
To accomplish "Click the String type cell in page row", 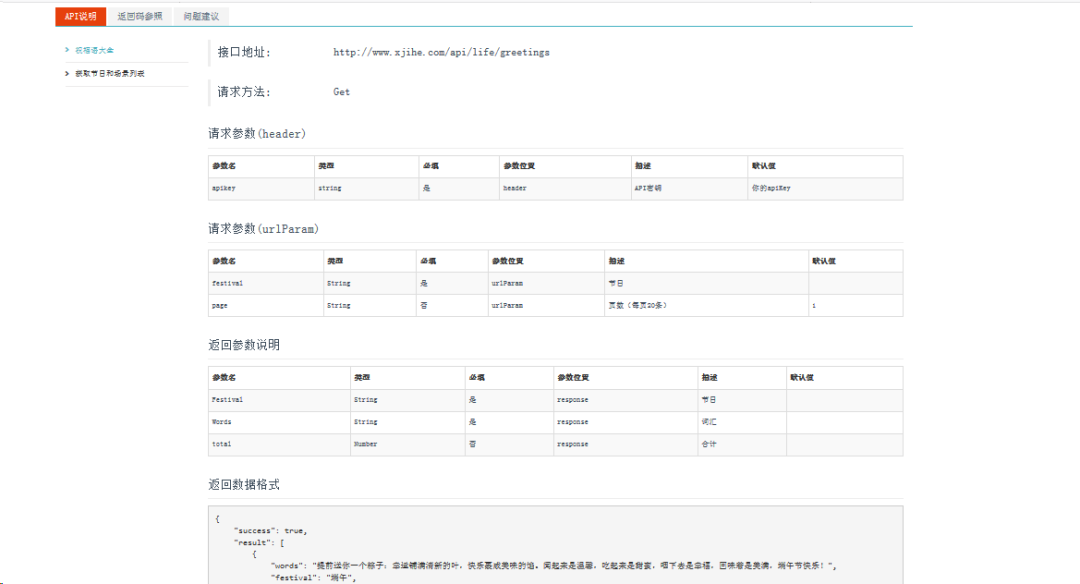I will point(370,306).
